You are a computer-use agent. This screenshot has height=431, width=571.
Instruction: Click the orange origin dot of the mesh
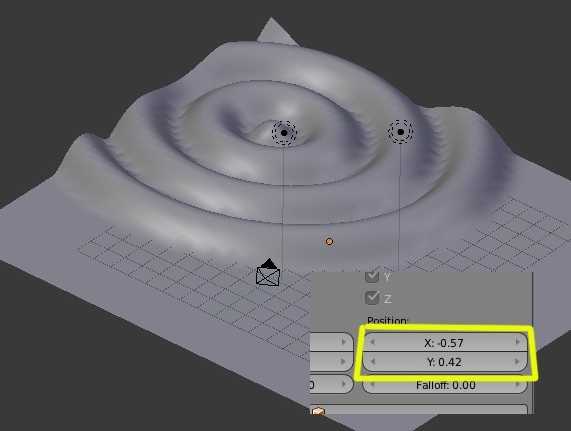click(x=329, y=241)
